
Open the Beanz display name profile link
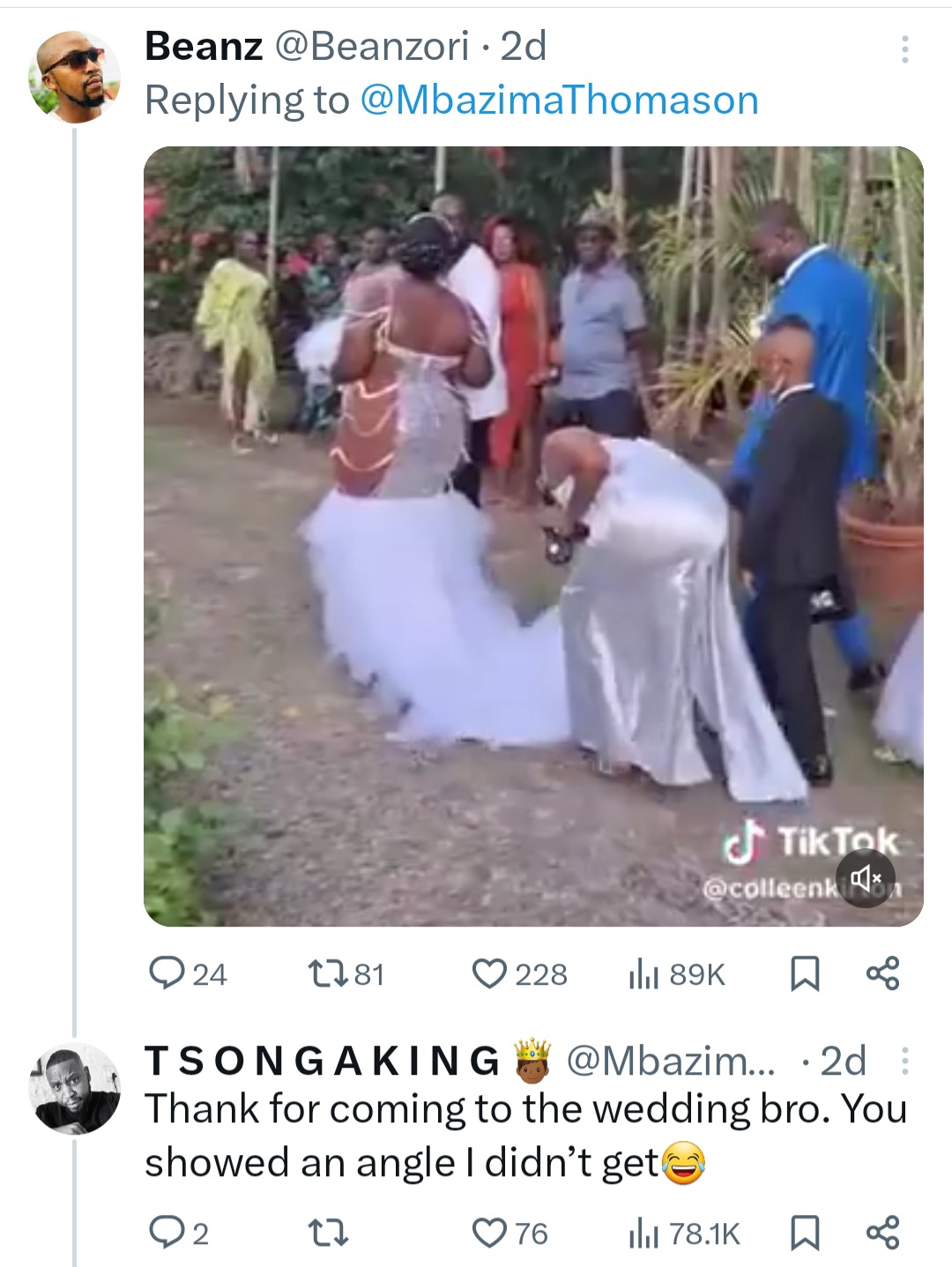(204, 46)
